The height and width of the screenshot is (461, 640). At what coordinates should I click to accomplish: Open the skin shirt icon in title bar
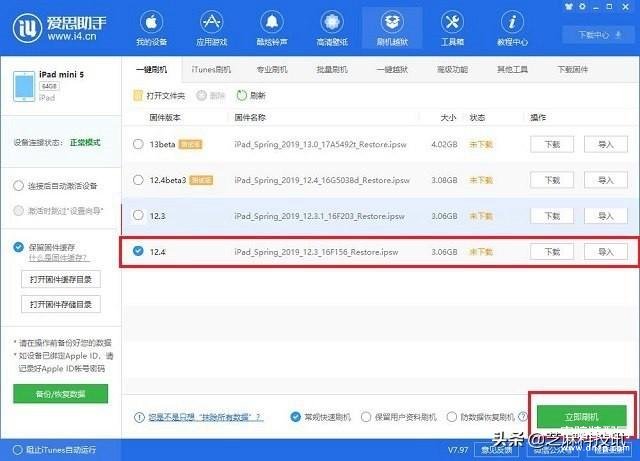point(569,7)
